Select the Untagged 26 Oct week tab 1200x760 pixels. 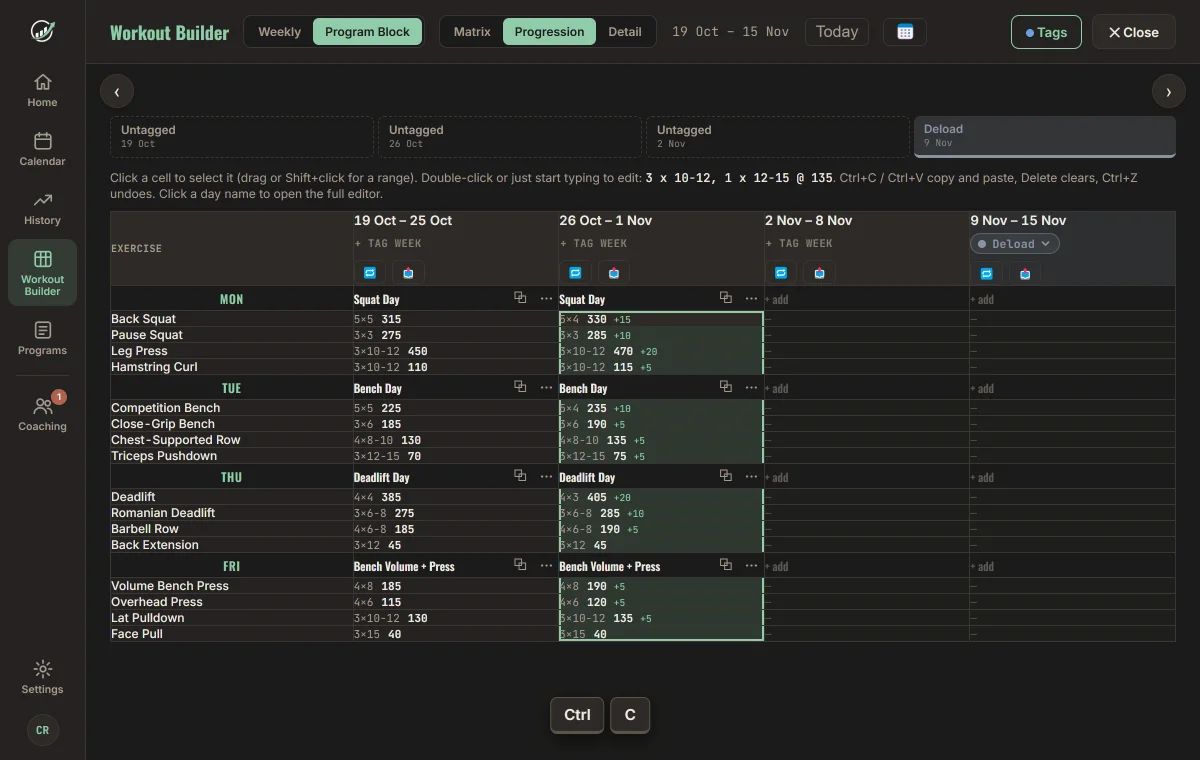509,137
